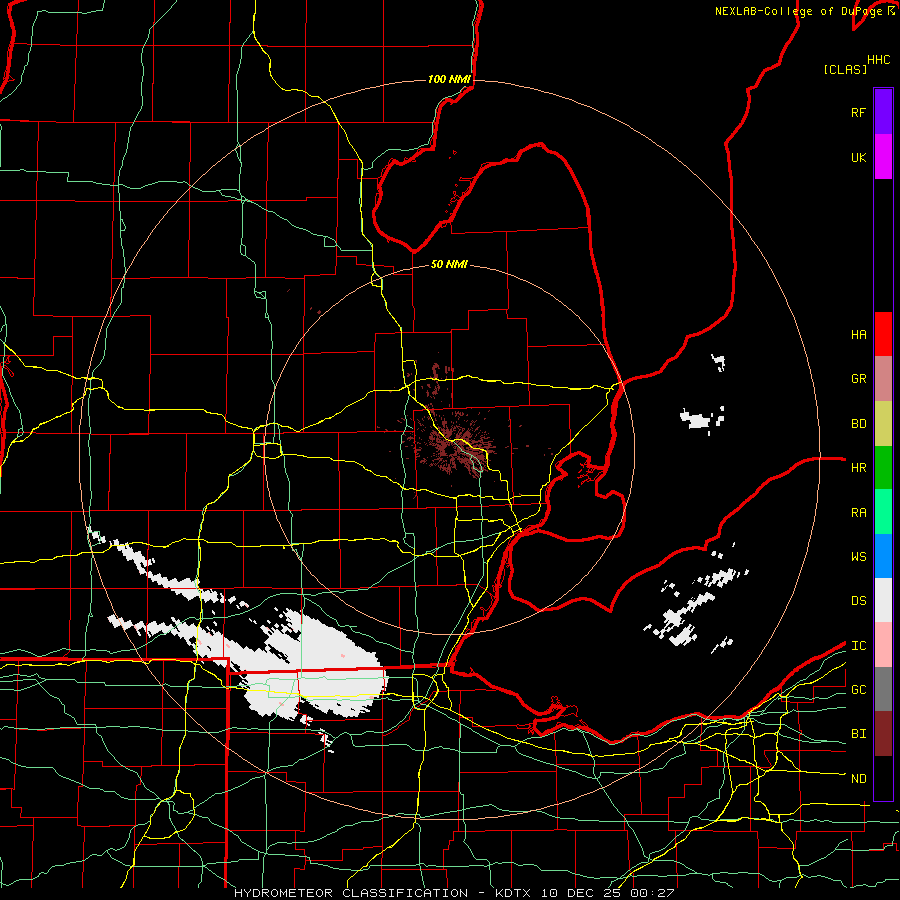Screen dimensions: 900x900
Task: Click the BD legend label
Action: pos(858,424)
